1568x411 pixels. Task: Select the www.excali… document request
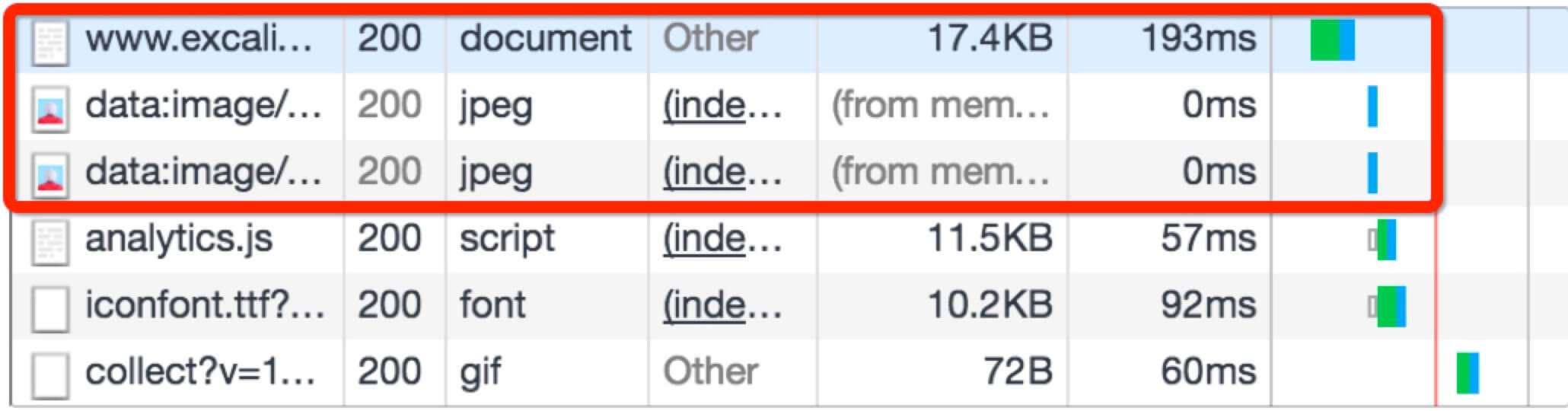point(199,38)
